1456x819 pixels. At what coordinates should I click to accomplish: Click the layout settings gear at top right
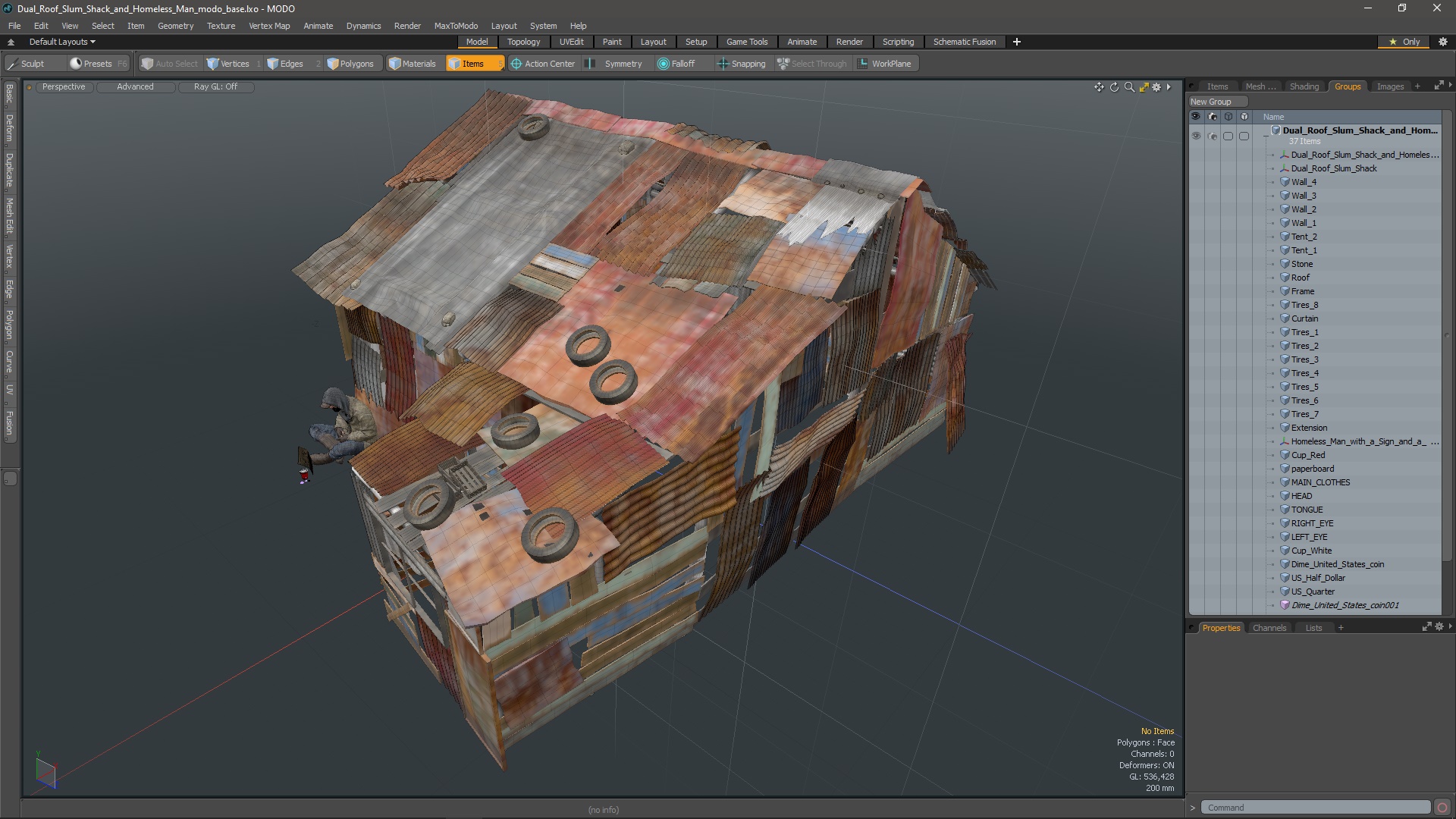tap(1443, 42)
